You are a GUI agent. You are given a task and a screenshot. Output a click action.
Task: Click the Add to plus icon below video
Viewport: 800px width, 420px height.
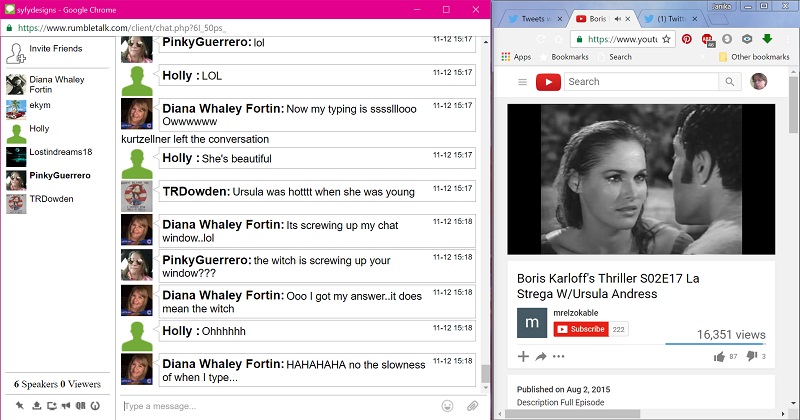(x=523, y=356)
